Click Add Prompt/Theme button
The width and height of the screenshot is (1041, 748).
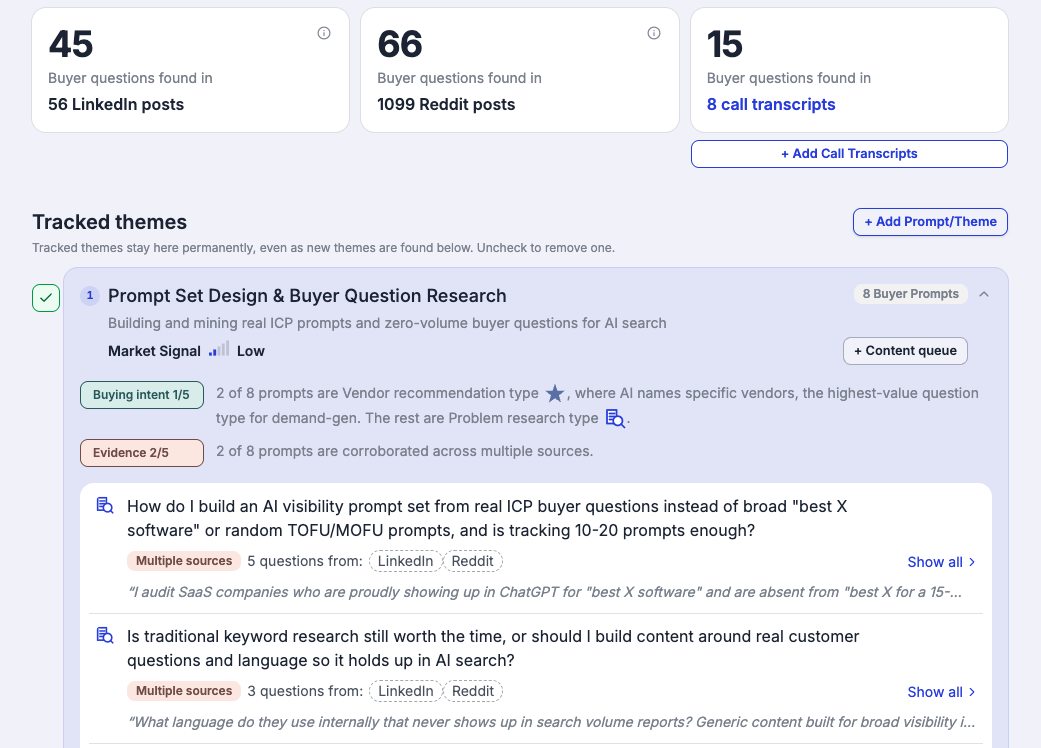coord(930,222)
